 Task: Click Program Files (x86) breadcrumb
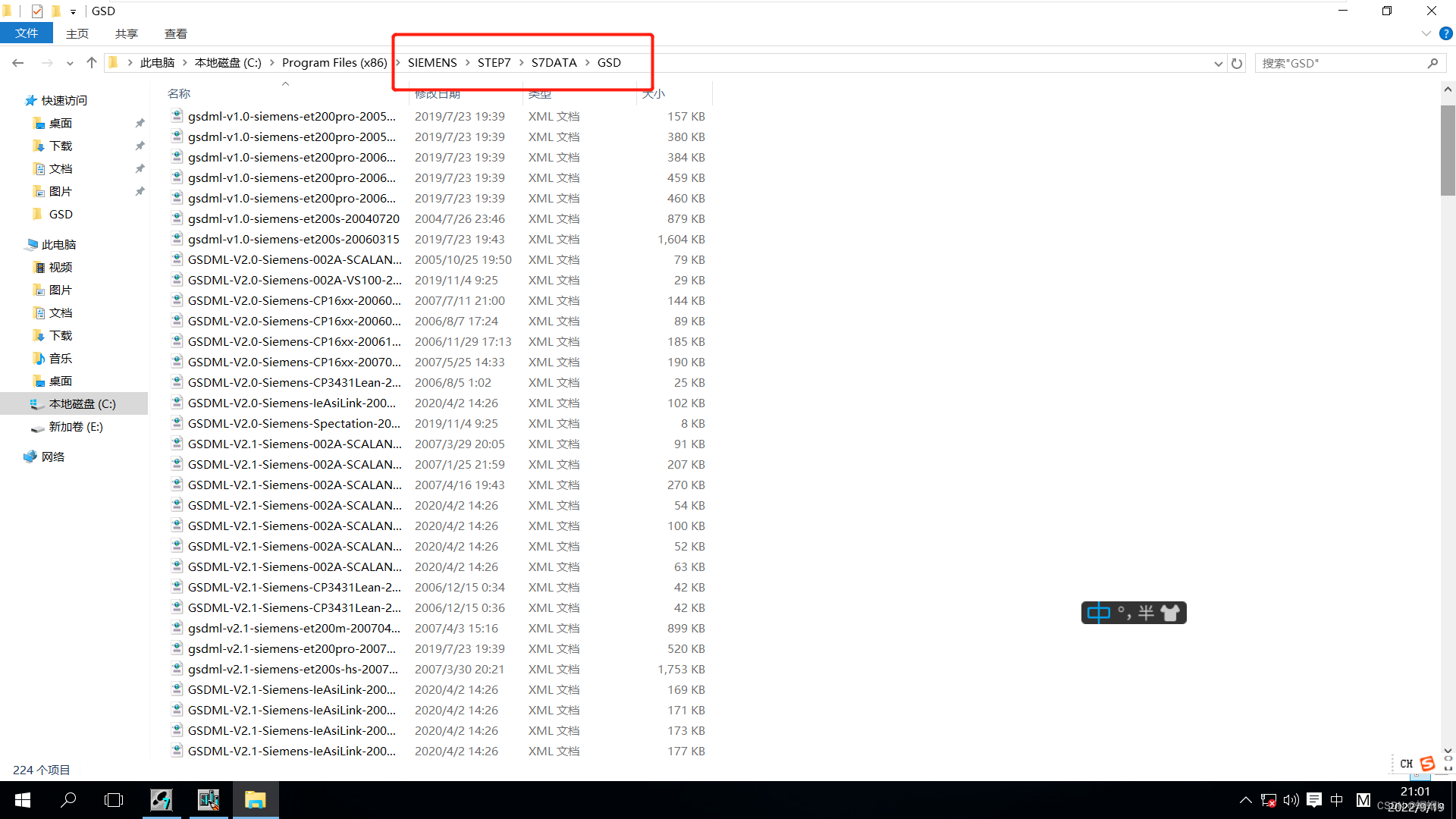pyautogui.click(x=334, y=63)
